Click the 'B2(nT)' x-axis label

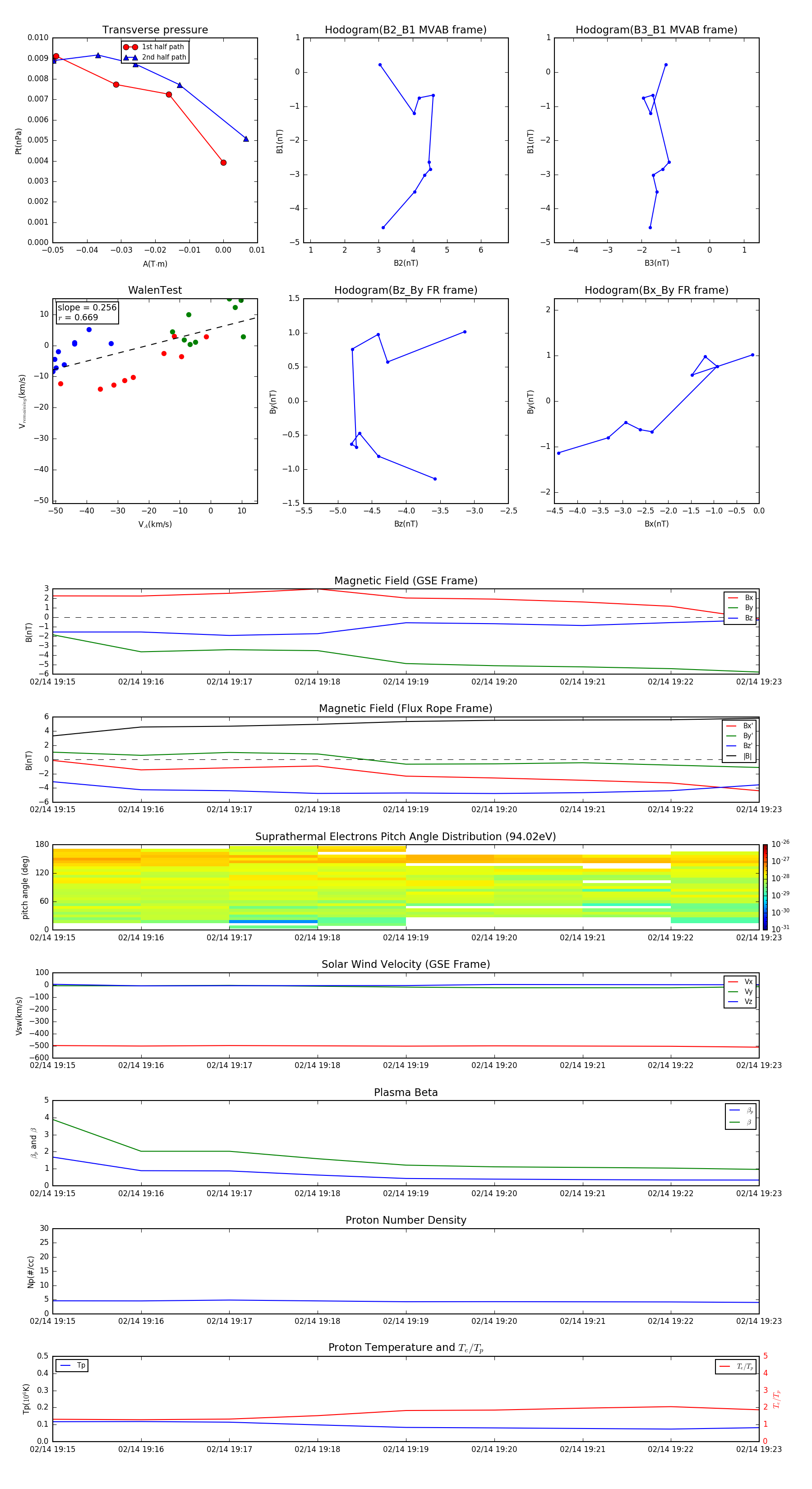406,263
